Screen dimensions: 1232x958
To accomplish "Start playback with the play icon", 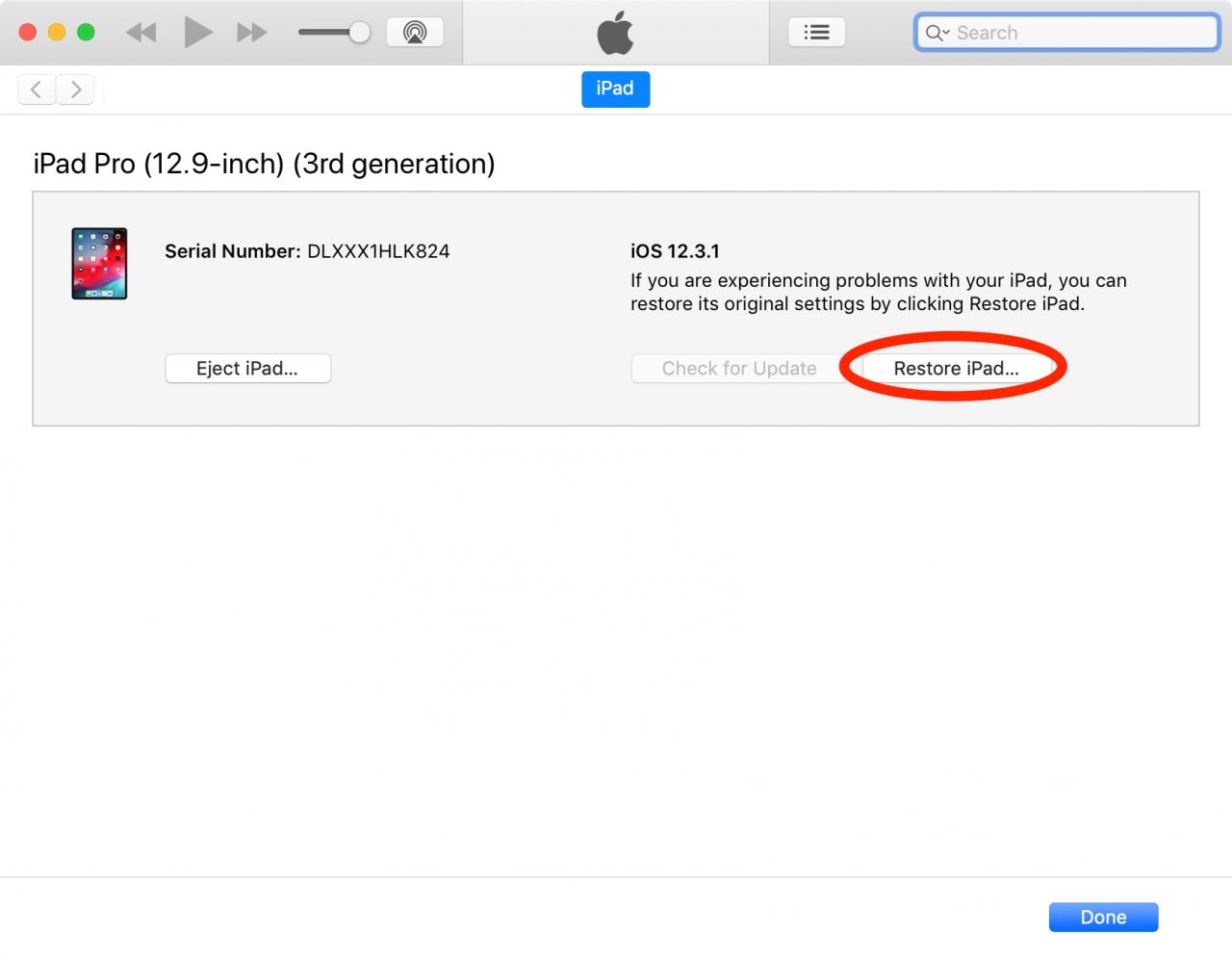I will tap(197, 33).
